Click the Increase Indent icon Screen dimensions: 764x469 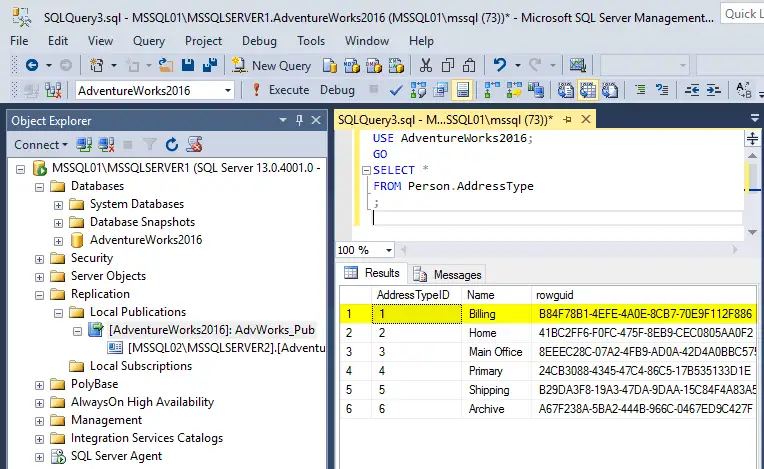713,90
